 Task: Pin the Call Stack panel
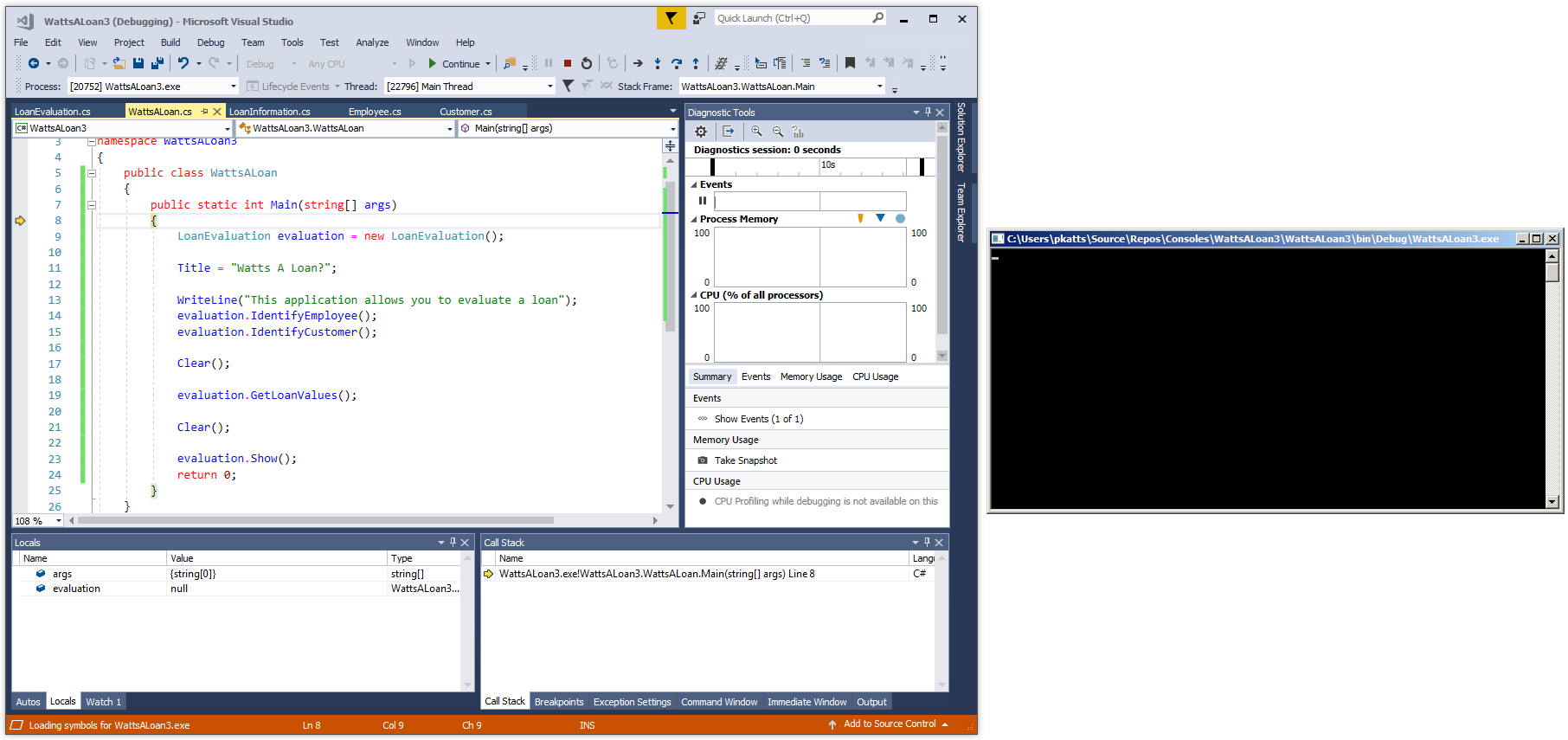click(x=927, y=543)
